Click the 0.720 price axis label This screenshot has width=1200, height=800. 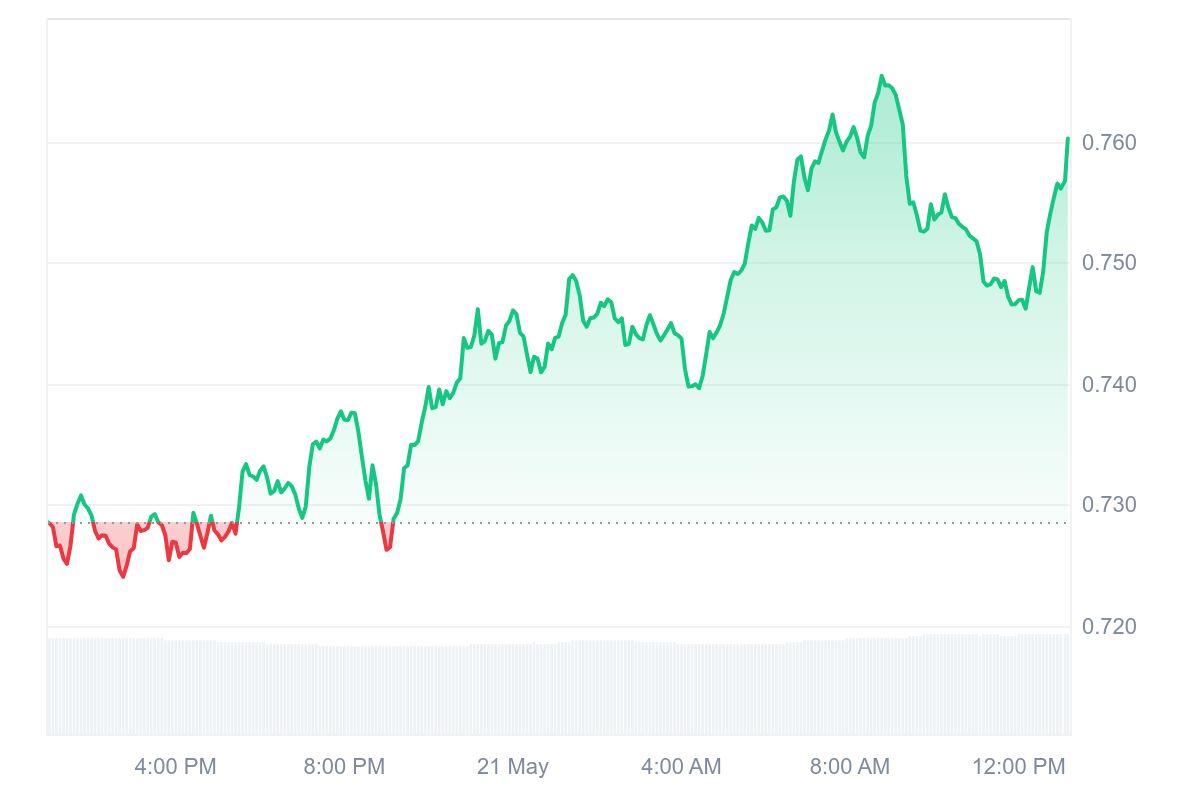pos(1109,626)
